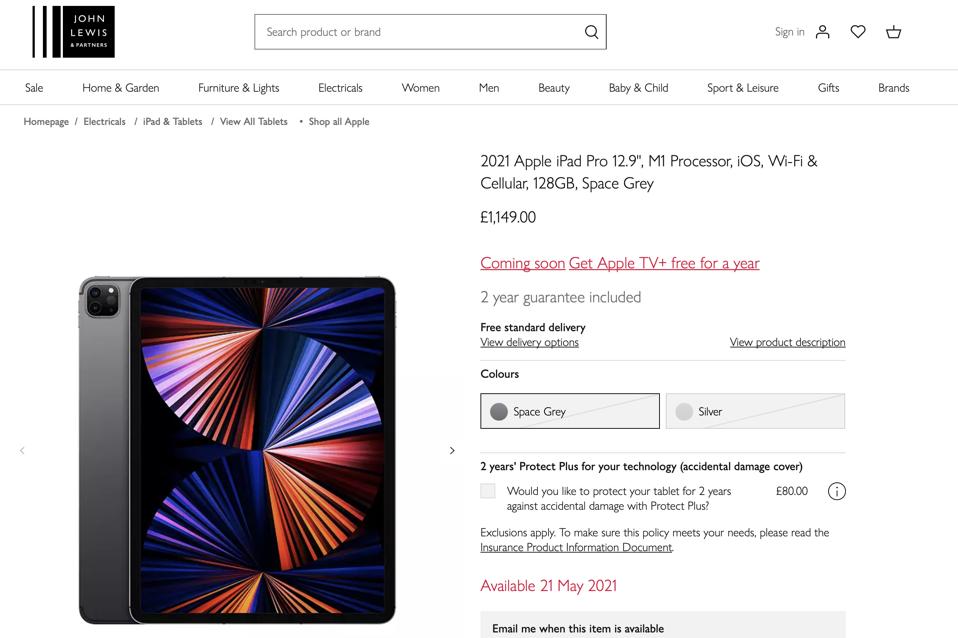958x638 pixels.
Task: Open the account profile icon
Action: [x=823, y=32]
